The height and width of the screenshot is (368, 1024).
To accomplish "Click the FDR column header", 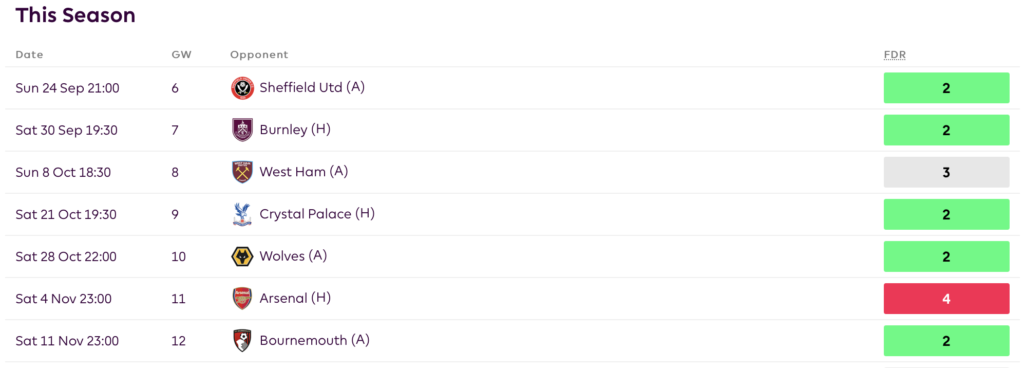I will point(895,55).
